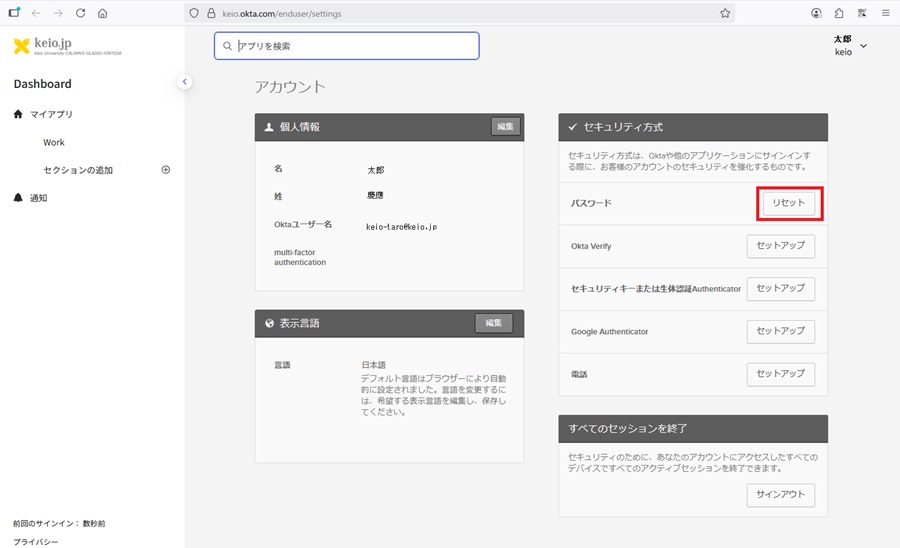Image resolution: width=900 pixels, height=548 pixels.
Task: Open 通知 notifications in the sidebar
Action: point(38,198)
